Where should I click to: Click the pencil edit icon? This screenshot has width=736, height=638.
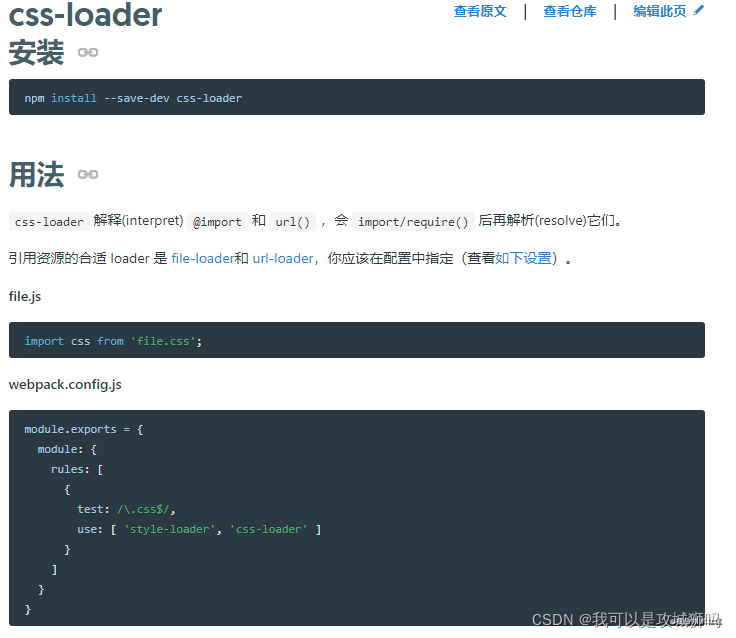[698, 10]
